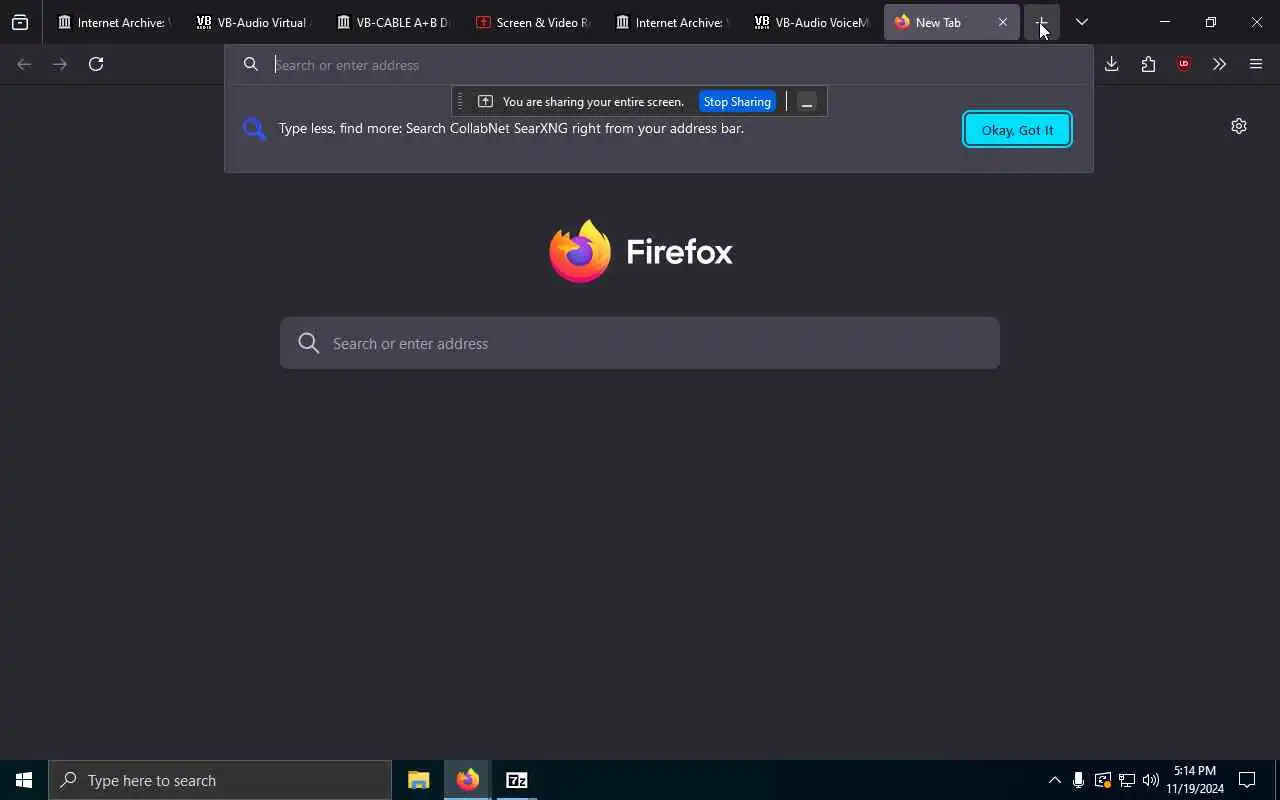Open the volume speaker tray icon

click(1151, 780)
